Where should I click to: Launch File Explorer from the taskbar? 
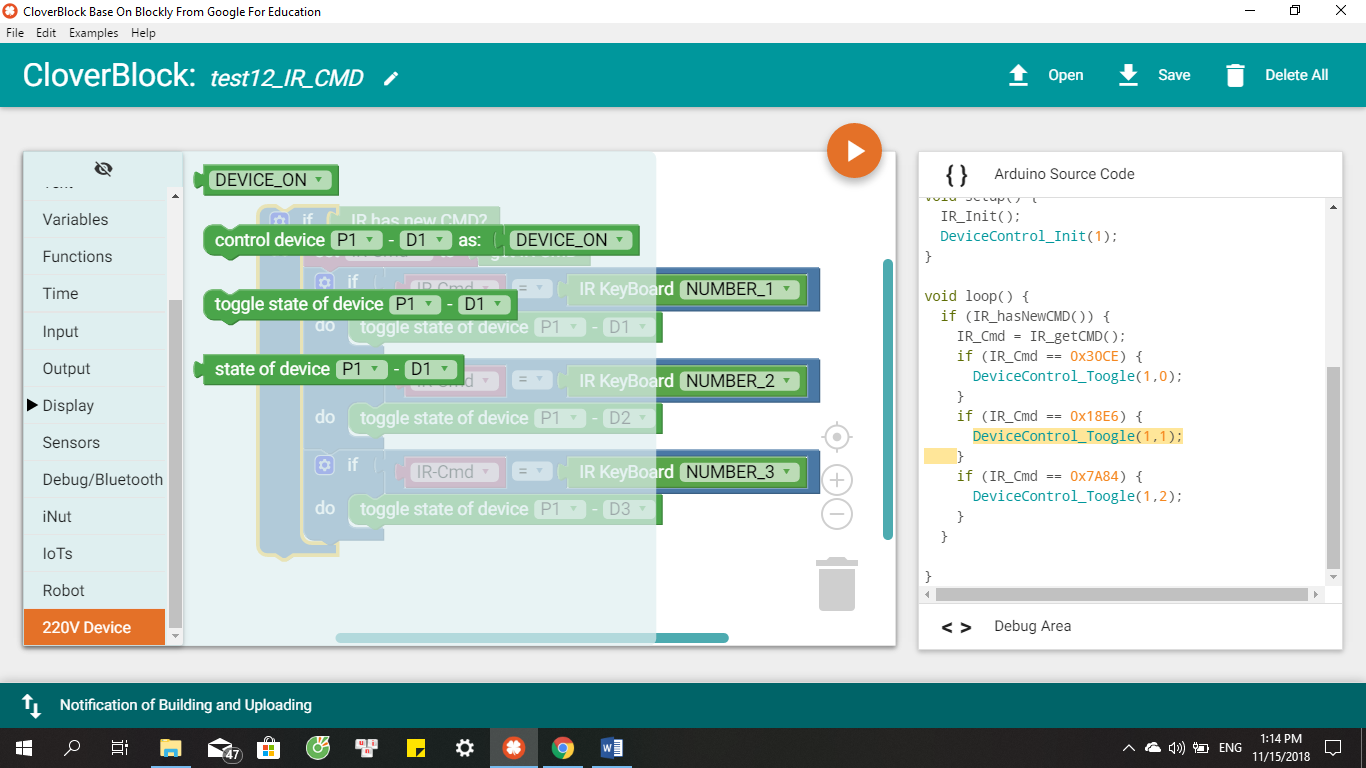pos(171,748)
